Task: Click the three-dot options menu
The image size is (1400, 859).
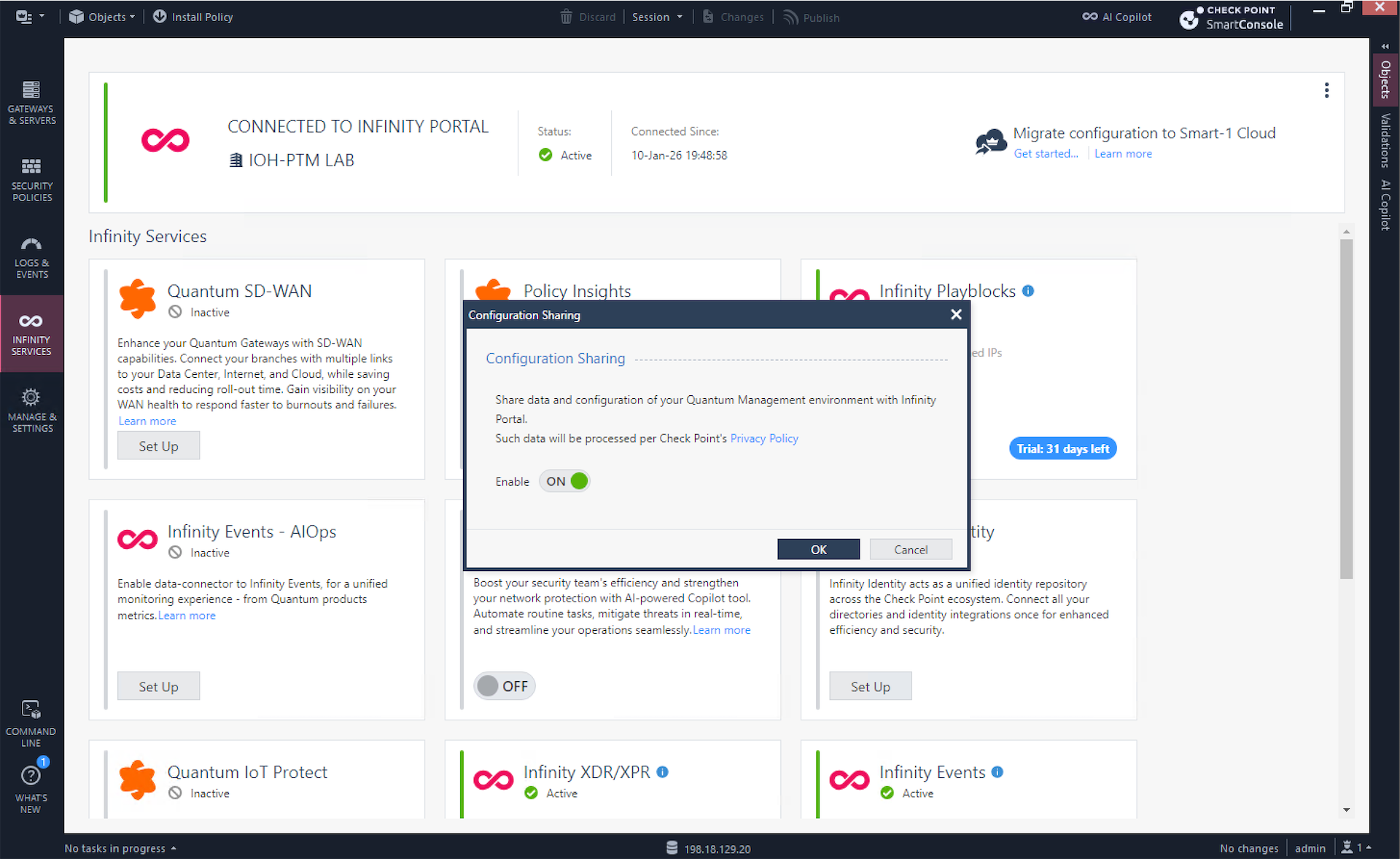Action: pyautogui.click(x=1326, y=90)
